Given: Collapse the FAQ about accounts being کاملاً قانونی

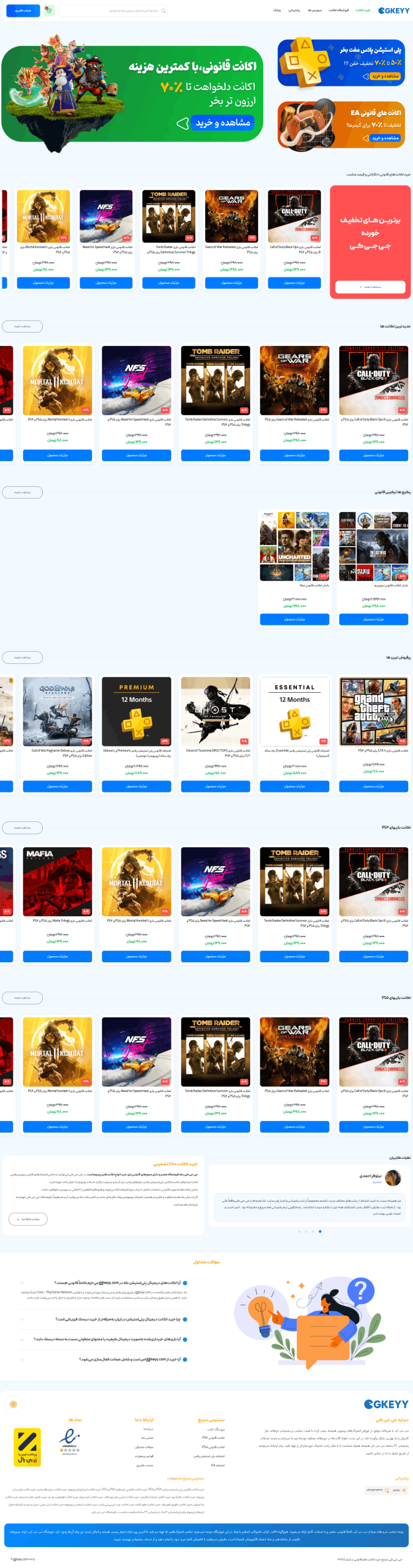Looking at the screenshot, I should pyautogui.click(x=104, y=1283).
